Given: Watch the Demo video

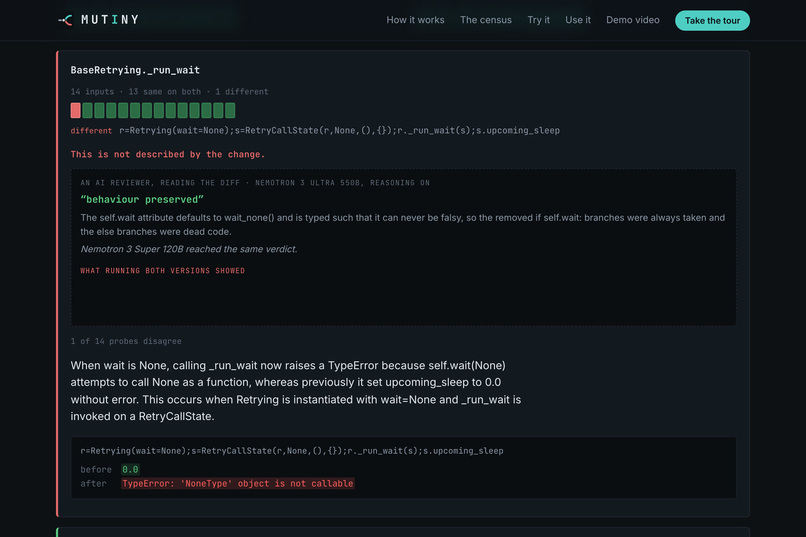Looking at the screenshot, I should point(633,20).
